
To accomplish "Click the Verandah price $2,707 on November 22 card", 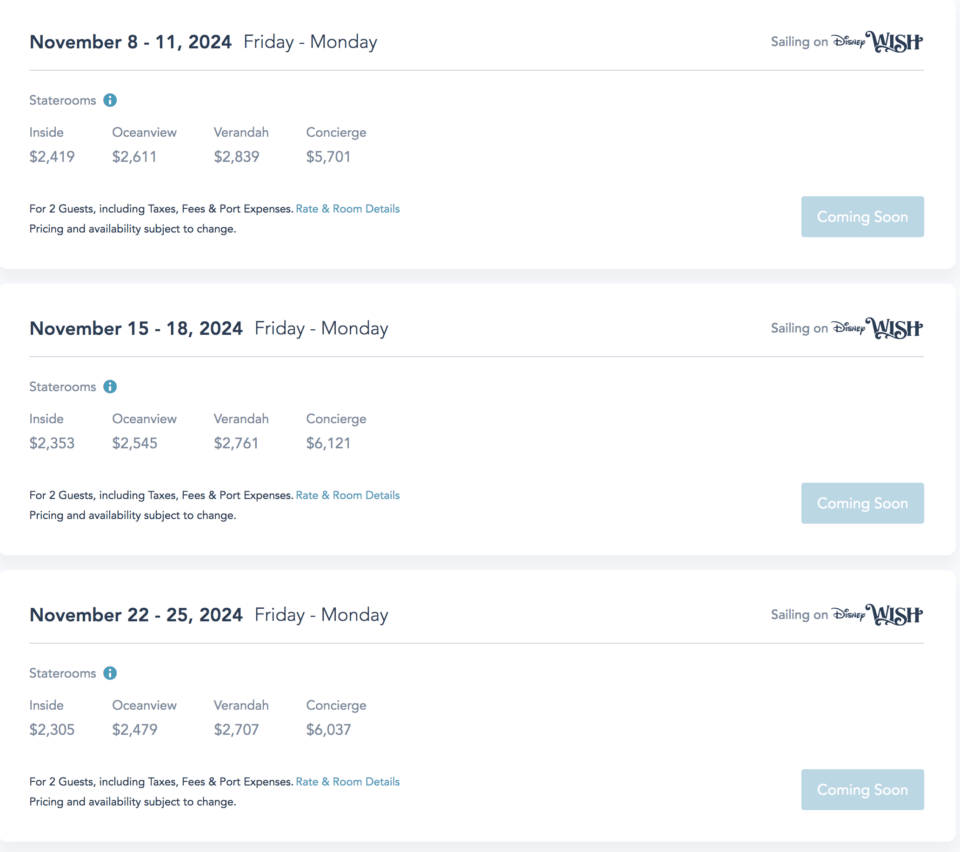I will tap(235, 729).
